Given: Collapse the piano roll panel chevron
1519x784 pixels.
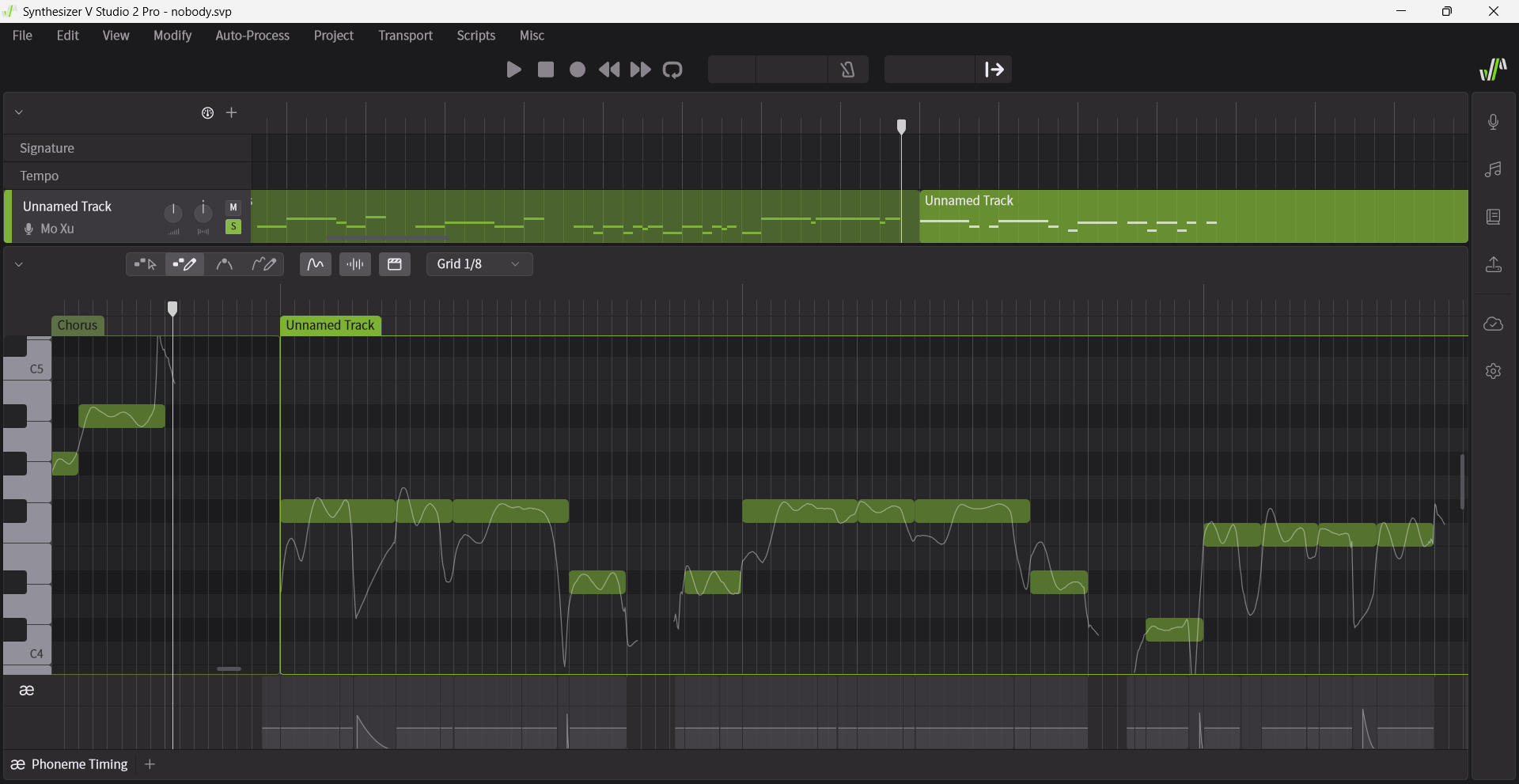Looking at the screenshot, I should point(19,264).
